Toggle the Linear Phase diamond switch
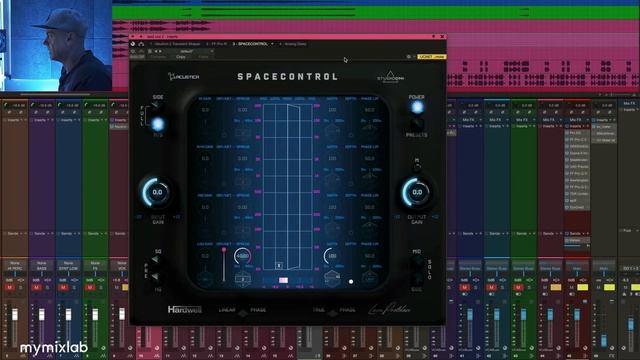The image size is (640, 360). click(x=242, y=313)
